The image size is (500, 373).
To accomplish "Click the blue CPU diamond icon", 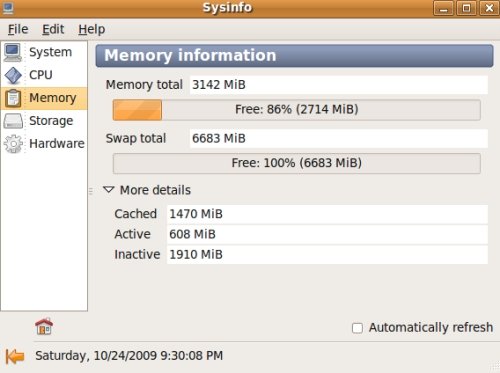I will point(13,75).
